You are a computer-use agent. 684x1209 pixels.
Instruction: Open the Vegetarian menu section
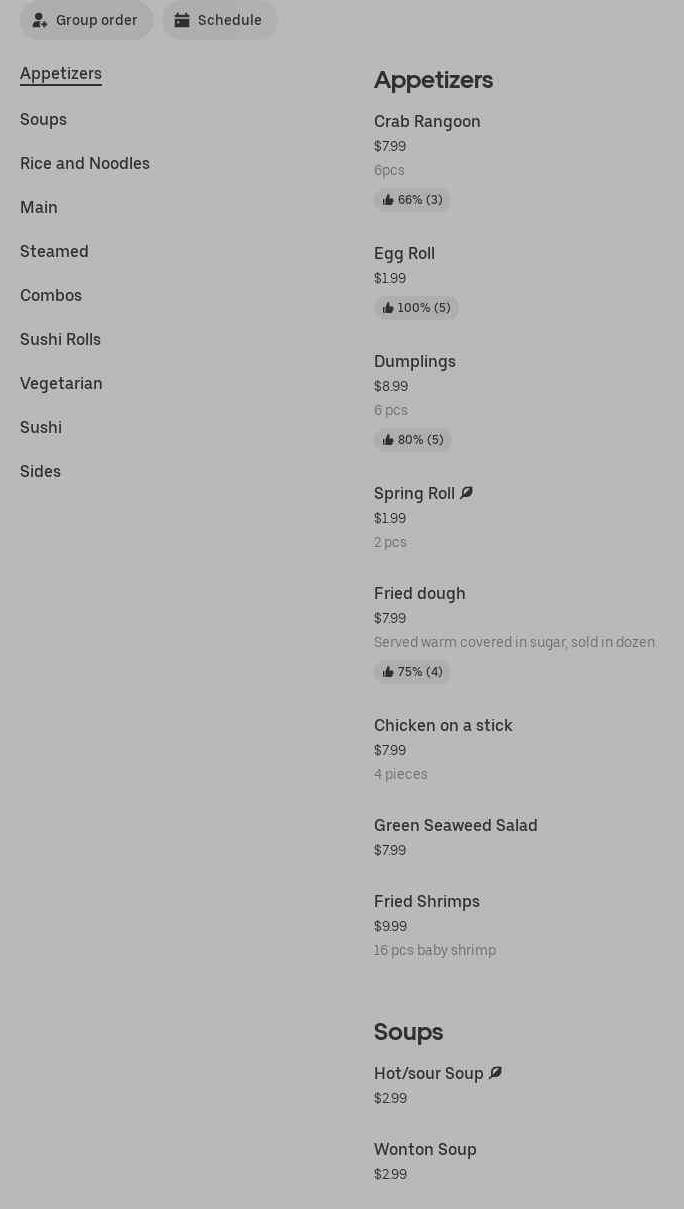click(x=61, y=383)
